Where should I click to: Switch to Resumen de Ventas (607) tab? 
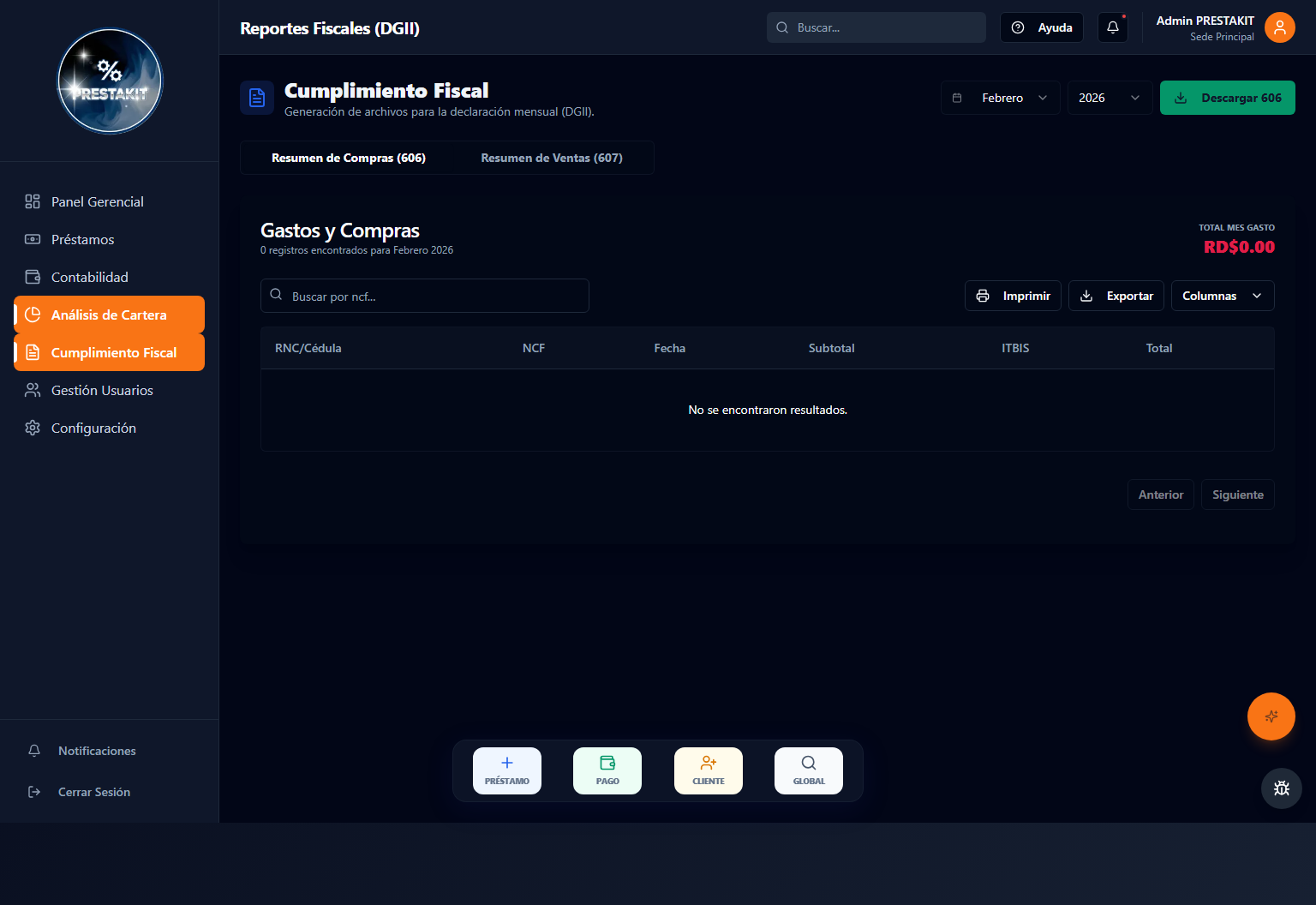pos(552,158)
